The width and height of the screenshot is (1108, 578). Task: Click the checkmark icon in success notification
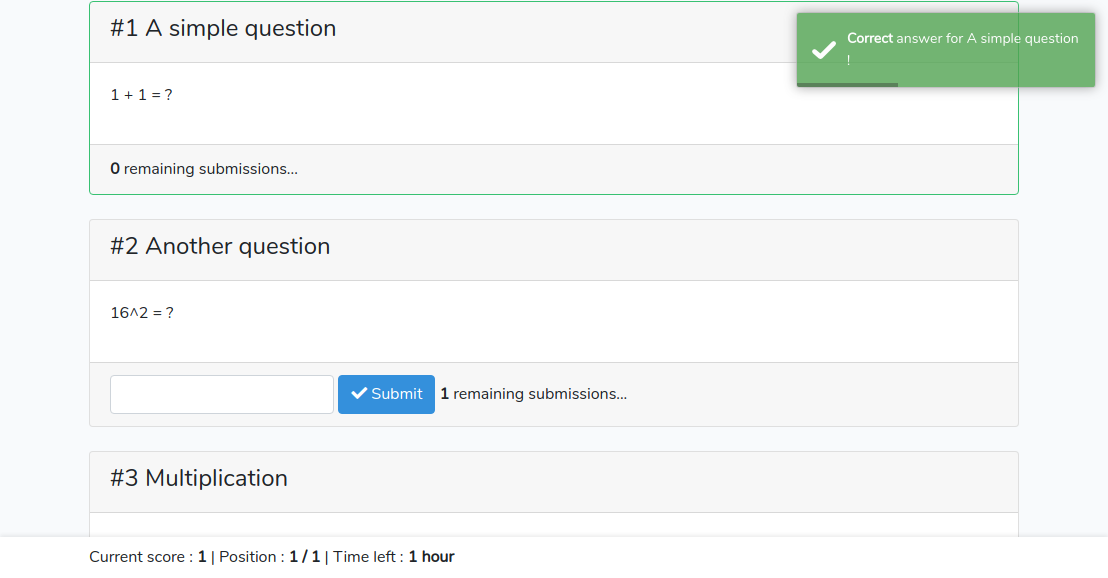pyautogui.click(x=823, y=50)
